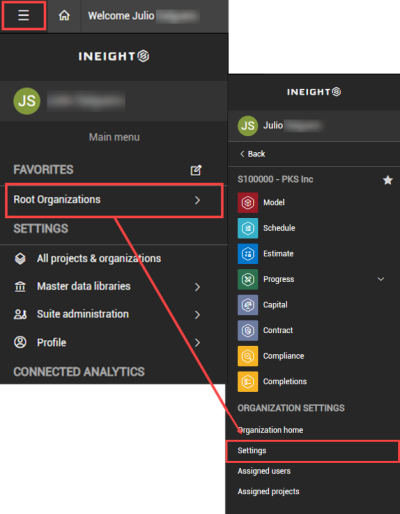Click the ORGANIZATION SETTINGS heading
The width and height of the screenshot is (400, 514).
pyautogui.click(x=291, y=408)
